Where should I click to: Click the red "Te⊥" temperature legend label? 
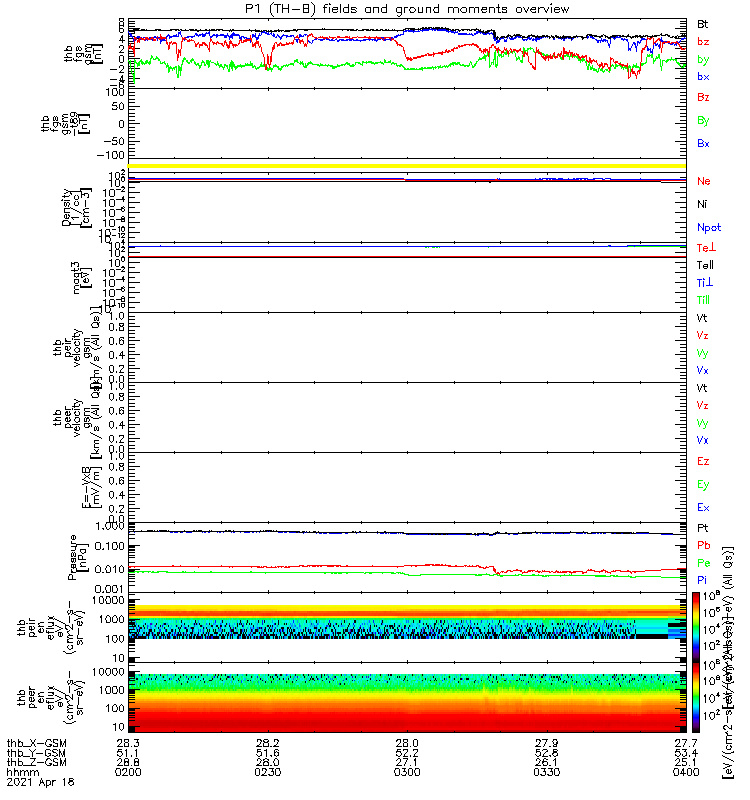[x=707, y=247]
